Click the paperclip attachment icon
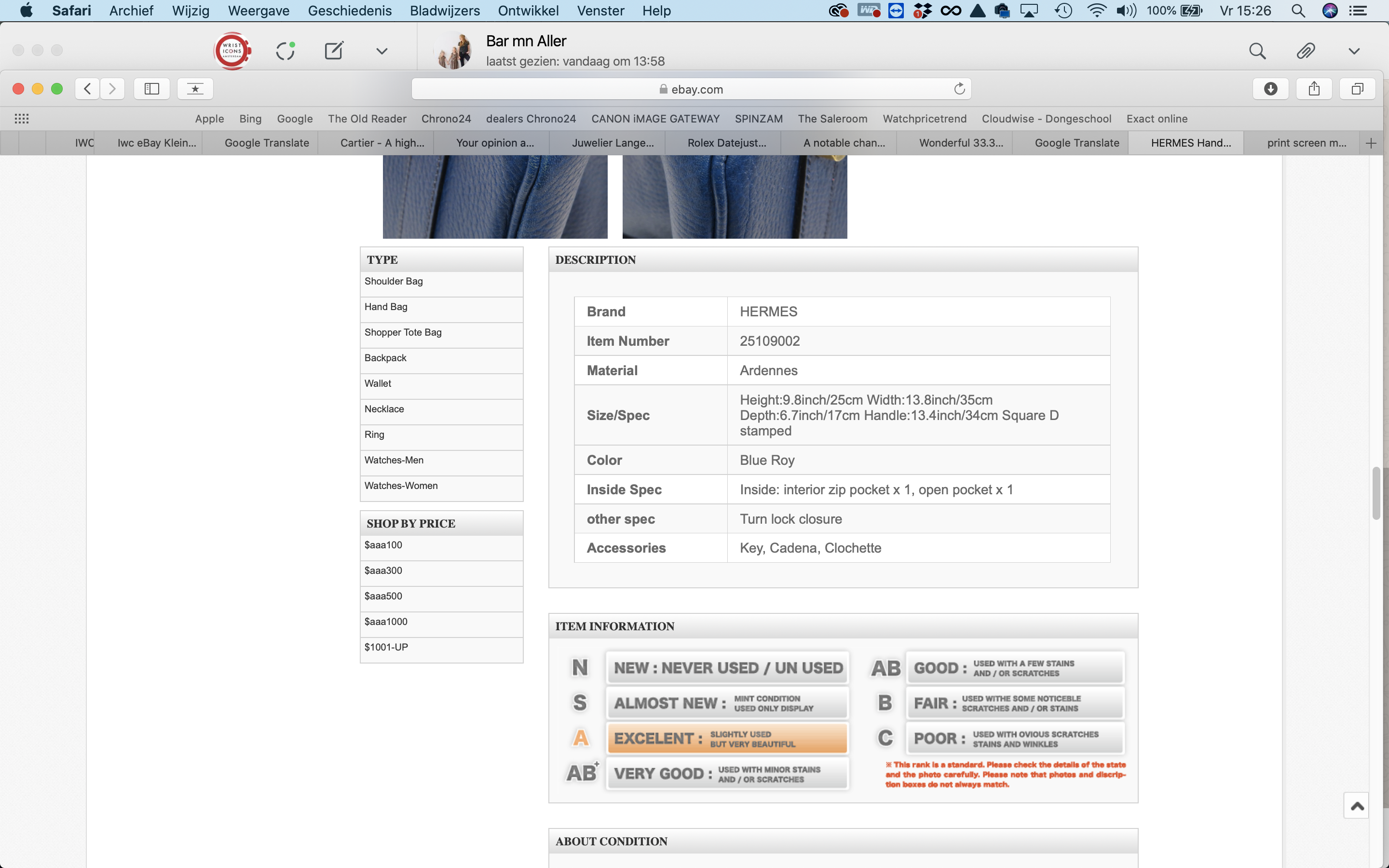Viewport: 1389px width, 868px height. pyautogui.click(x=1305, y=51)
